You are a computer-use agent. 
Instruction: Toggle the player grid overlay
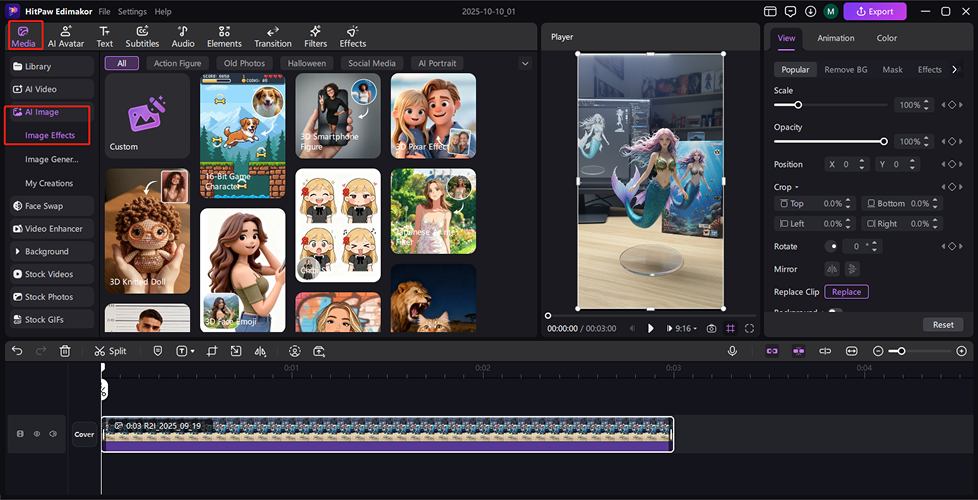click(x=731, y=328)
